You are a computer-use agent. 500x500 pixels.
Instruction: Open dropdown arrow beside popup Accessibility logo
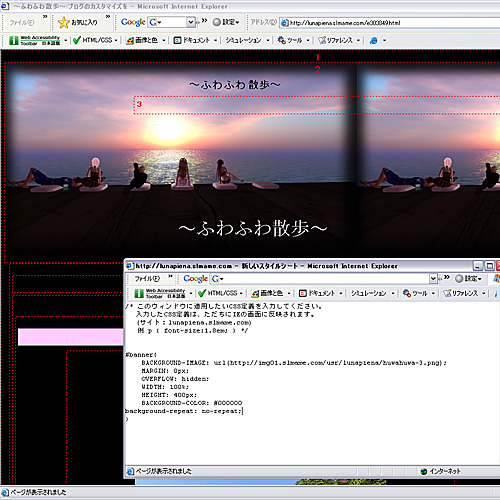pos(191,294)
